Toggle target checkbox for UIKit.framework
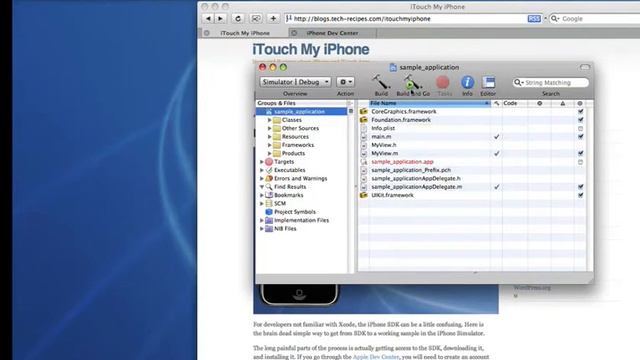 580,195
